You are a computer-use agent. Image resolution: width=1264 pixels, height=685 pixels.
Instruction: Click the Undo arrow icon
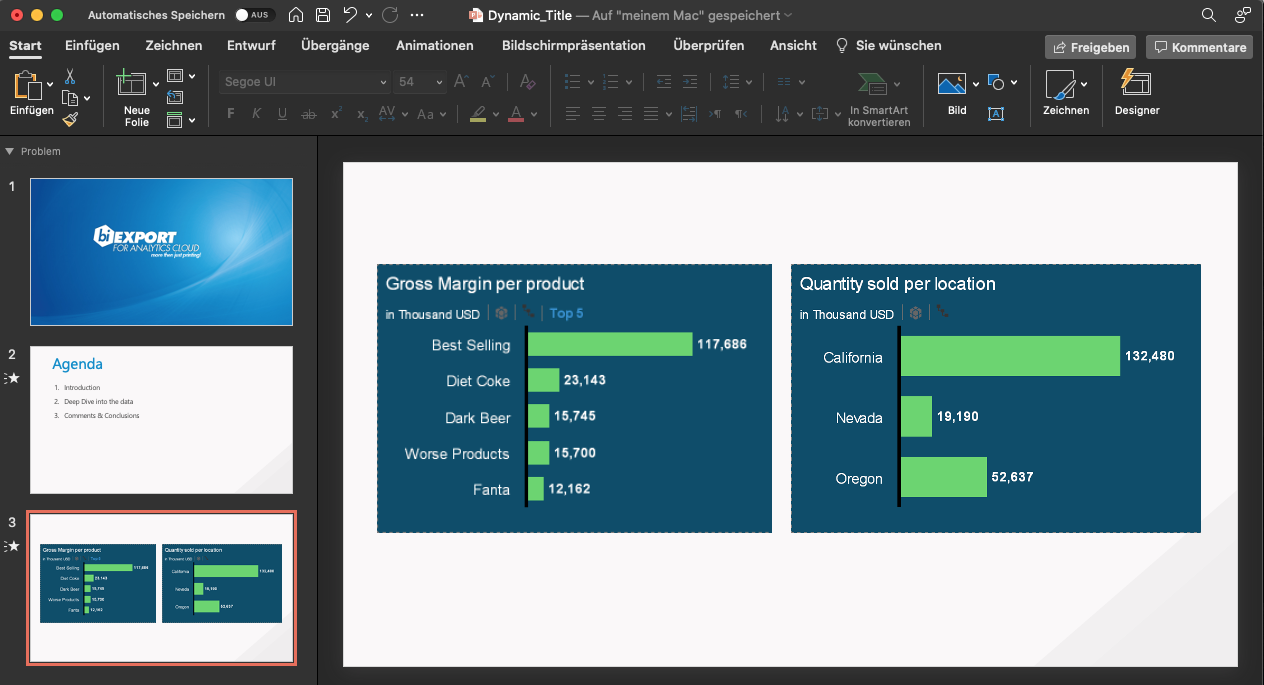(x=350, y=15)
